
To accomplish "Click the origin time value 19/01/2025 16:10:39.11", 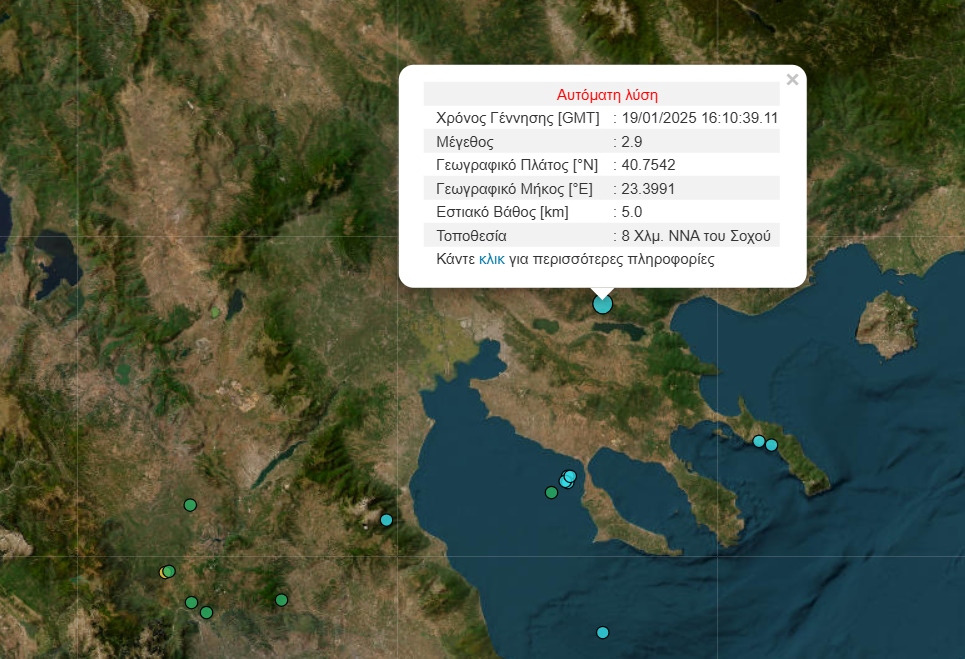I will coord(700,118).
